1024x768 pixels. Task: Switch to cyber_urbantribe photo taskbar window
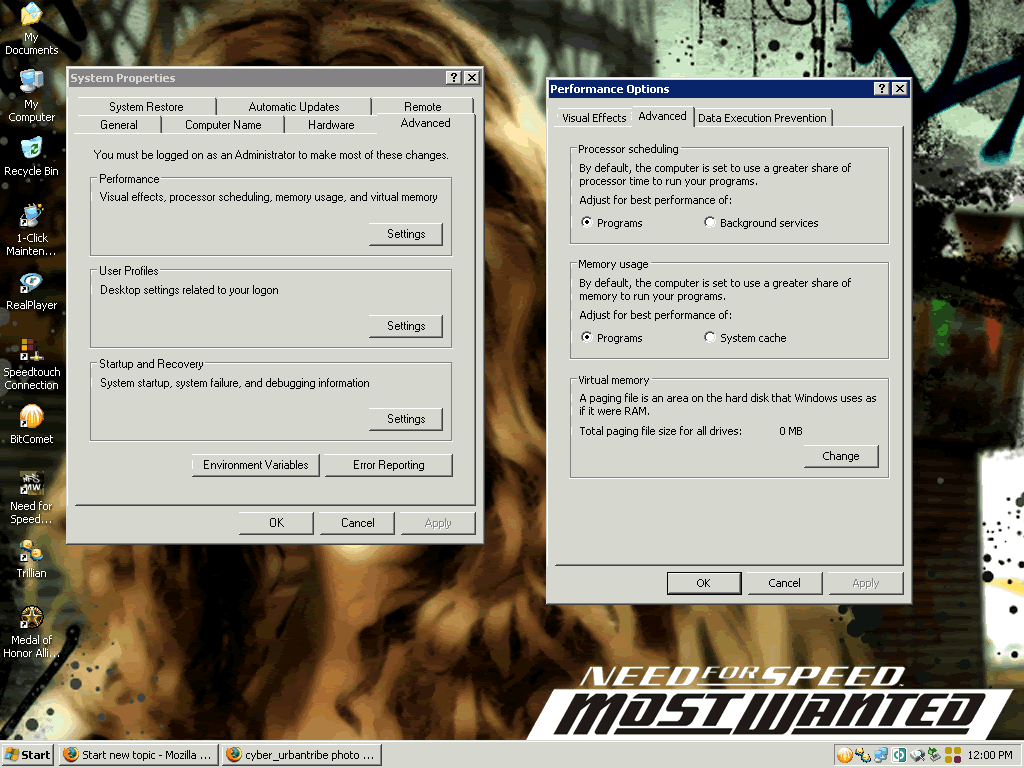[x=302, y=755]
